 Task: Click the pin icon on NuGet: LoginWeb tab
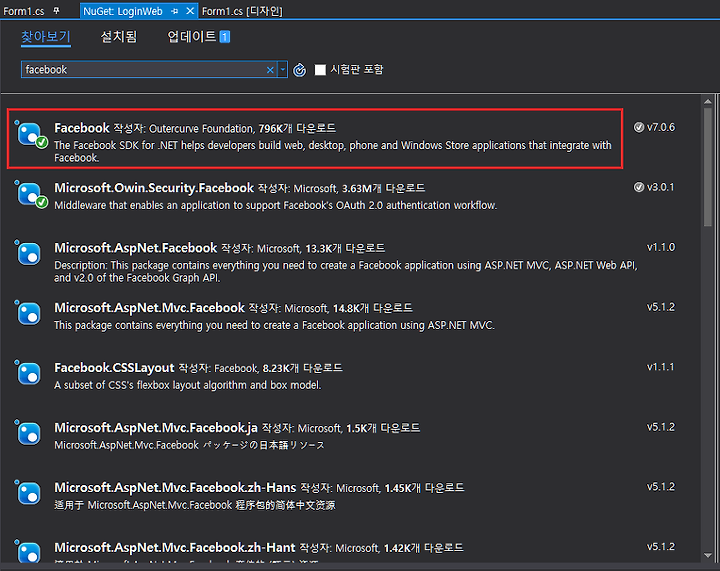tap(174, 11)
